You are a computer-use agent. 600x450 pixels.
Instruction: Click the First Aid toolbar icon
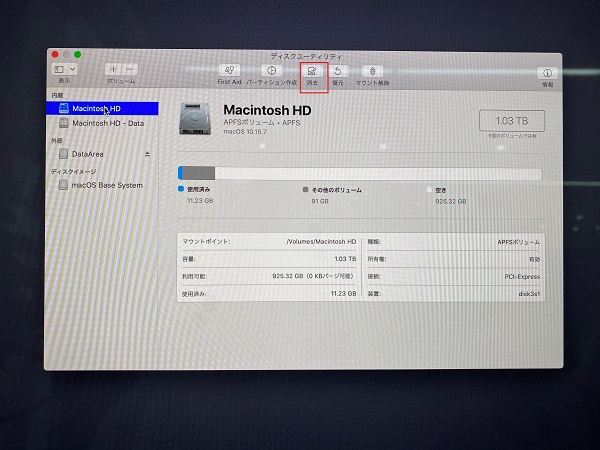click(x=229, y=70)
